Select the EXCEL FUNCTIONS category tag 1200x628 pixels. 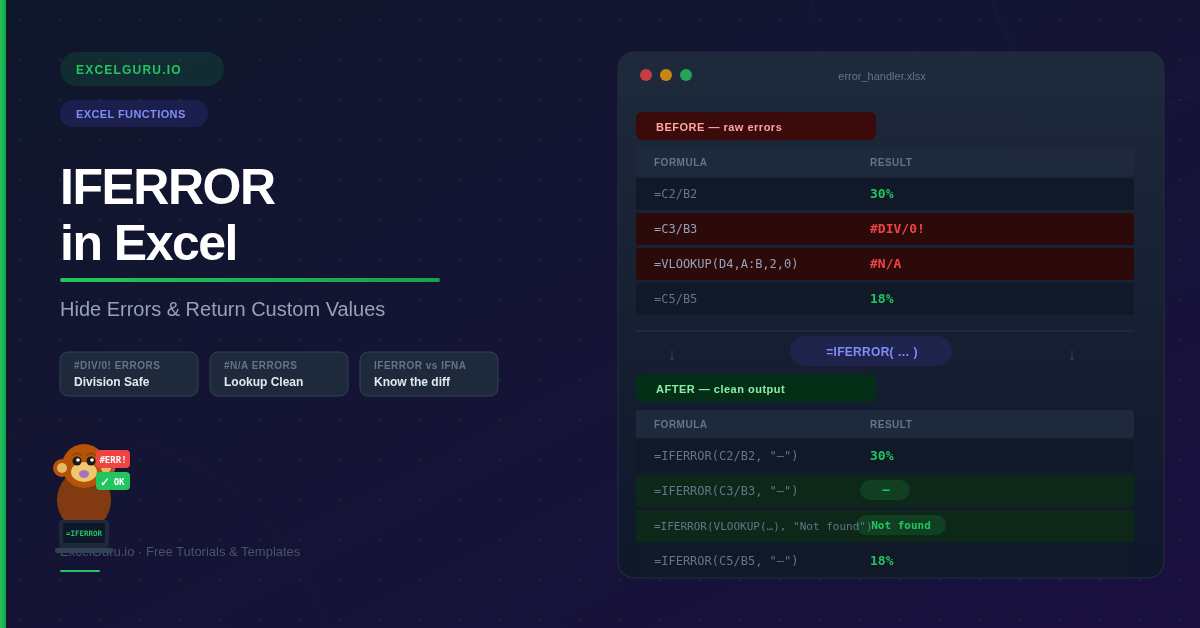(x=134, y=114)
